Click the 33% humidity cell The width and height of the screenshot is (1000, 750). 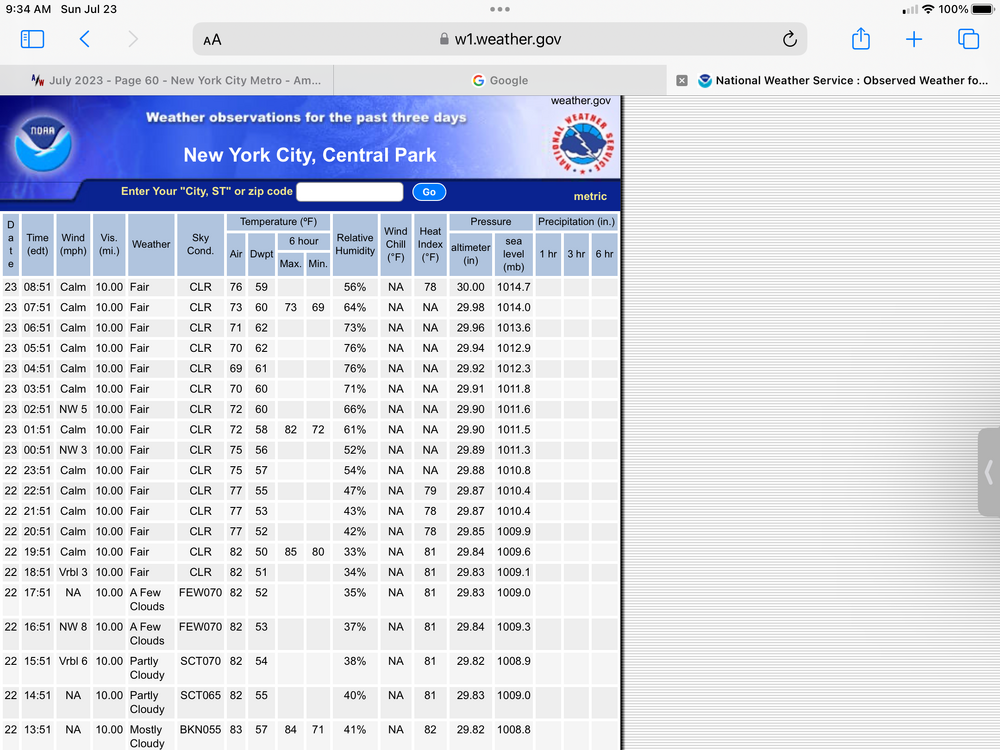coord(355,552)
